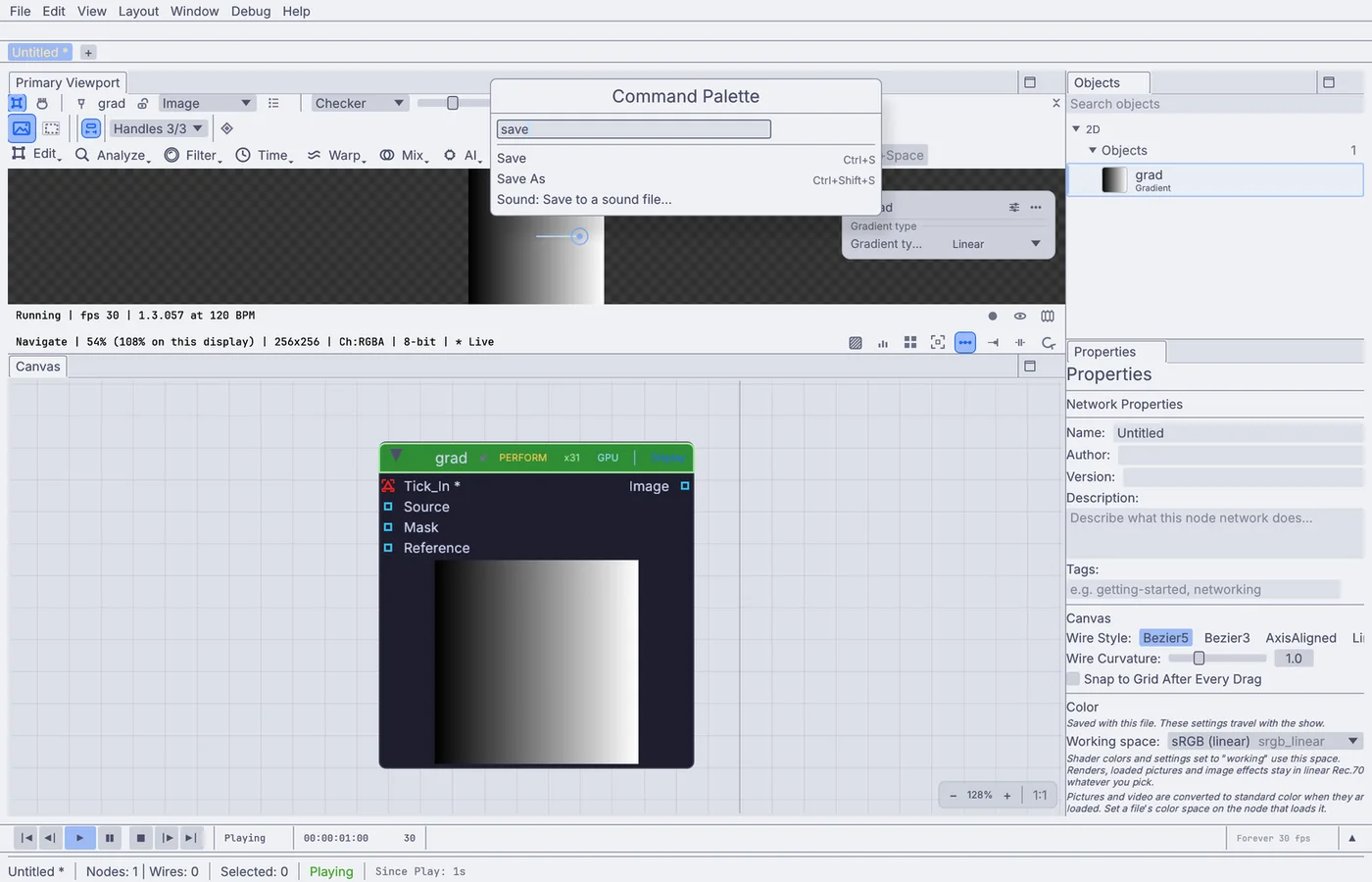Click the record dot icon in viewport status
This screenshot has height=882, width=1372.
(993, 316)
